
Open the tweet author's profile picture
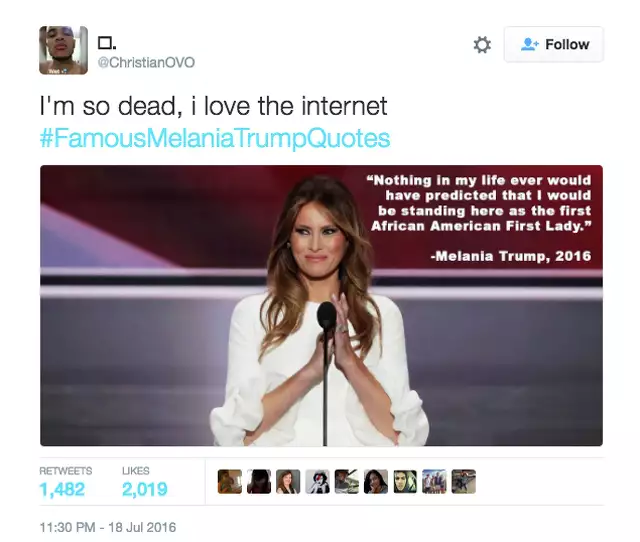click(63, 50)
